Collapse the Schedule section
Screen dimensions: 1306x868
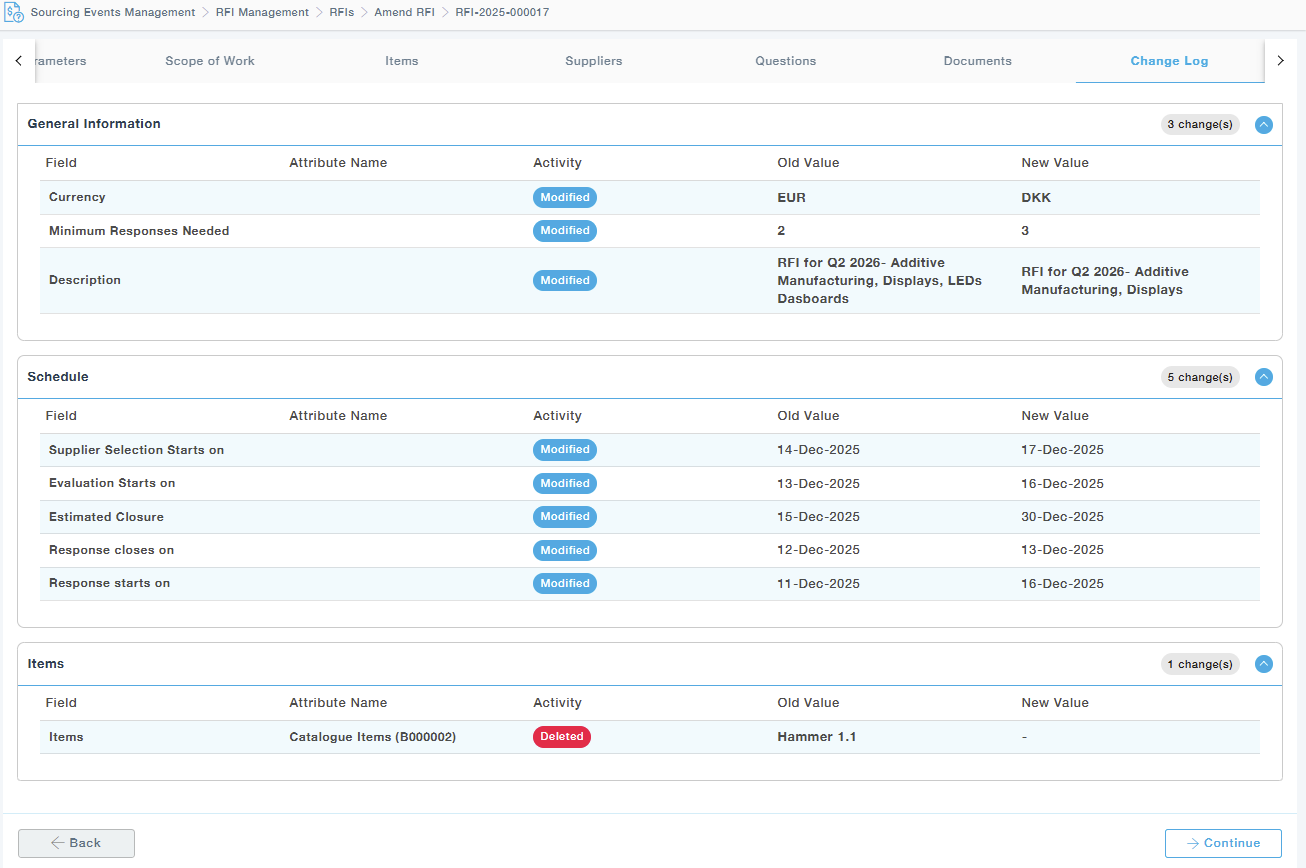pyautogui.click(x=1264, y=378)
